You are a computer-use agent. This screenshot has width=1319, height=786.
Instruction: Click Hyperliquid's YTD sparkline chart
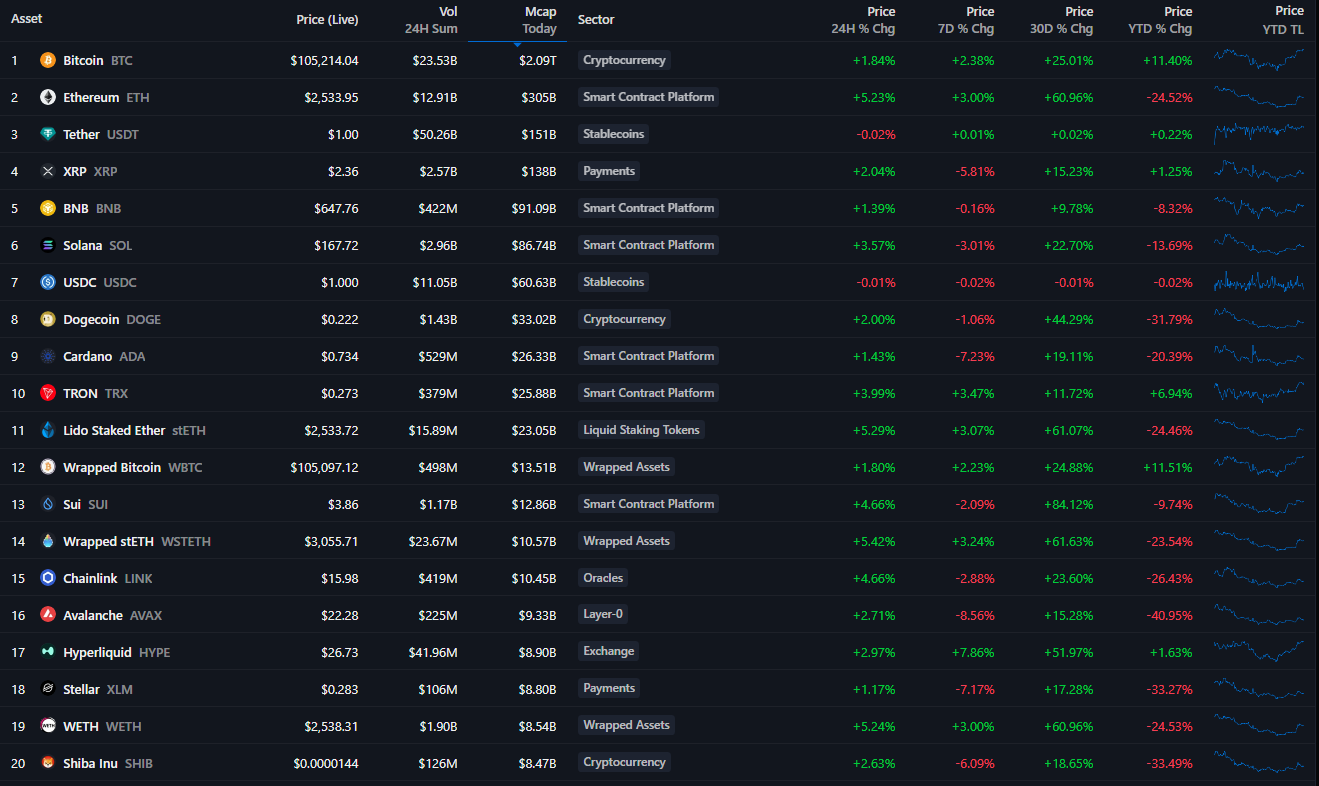(x=1259, y=652)
